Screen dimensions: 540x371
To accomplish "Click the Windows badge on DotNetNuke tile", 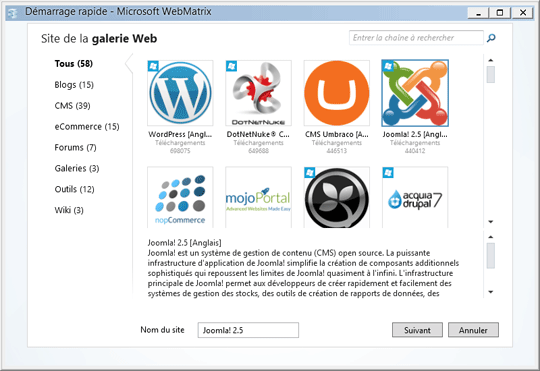I will 231,66.
